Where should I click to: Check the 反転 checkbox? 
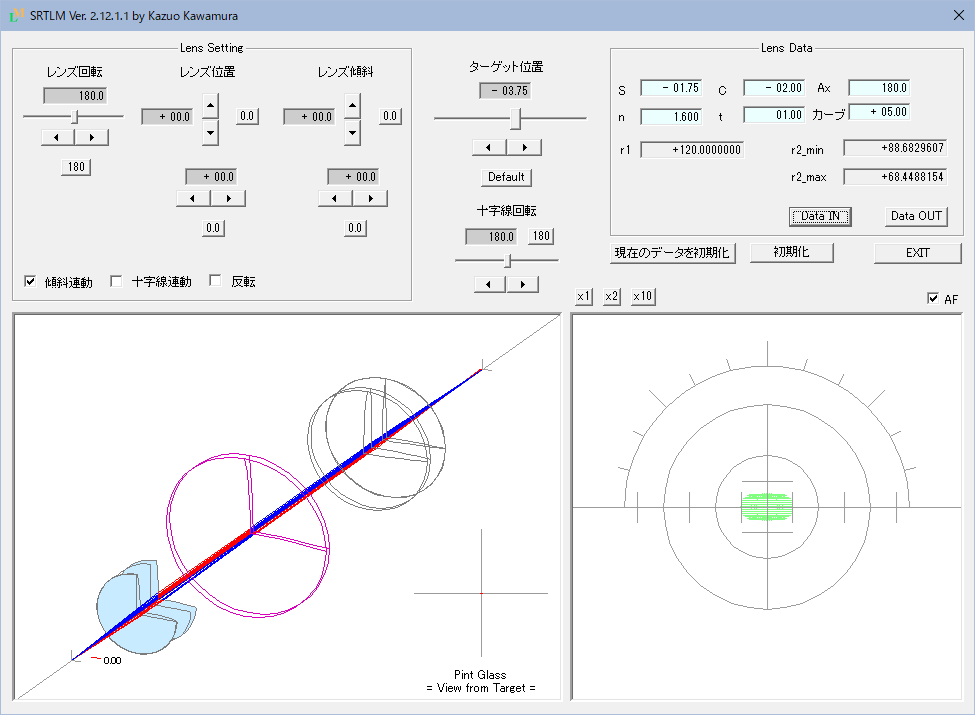(x=215, y=281)
